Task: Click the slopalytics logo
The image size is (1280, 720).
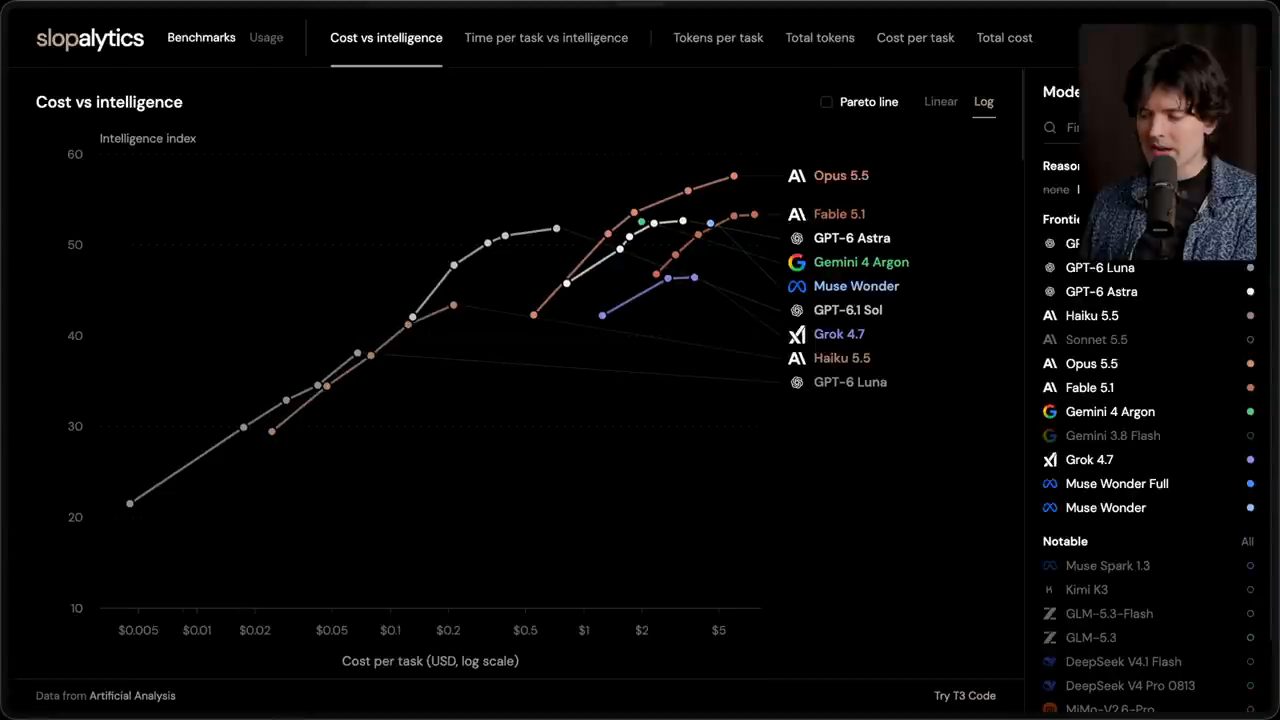Action: pyautogui.click(x=90, y=38)
